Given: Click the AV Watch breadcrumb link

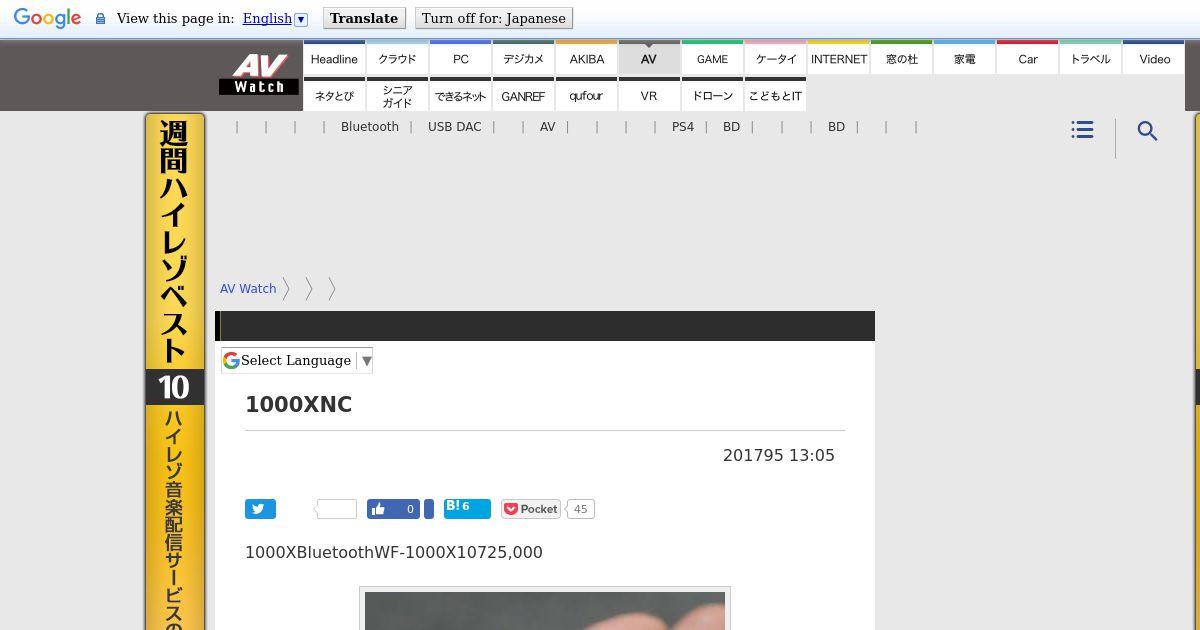Looking at the screenshot, I should (x=248, y=289).
